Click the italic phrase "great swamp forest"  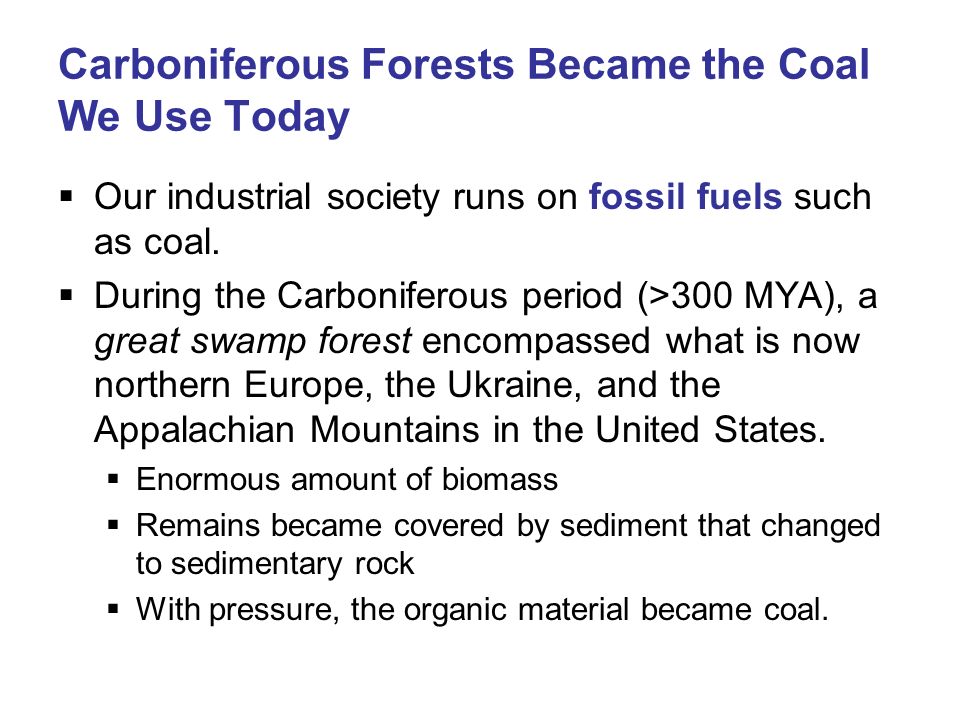253,341
